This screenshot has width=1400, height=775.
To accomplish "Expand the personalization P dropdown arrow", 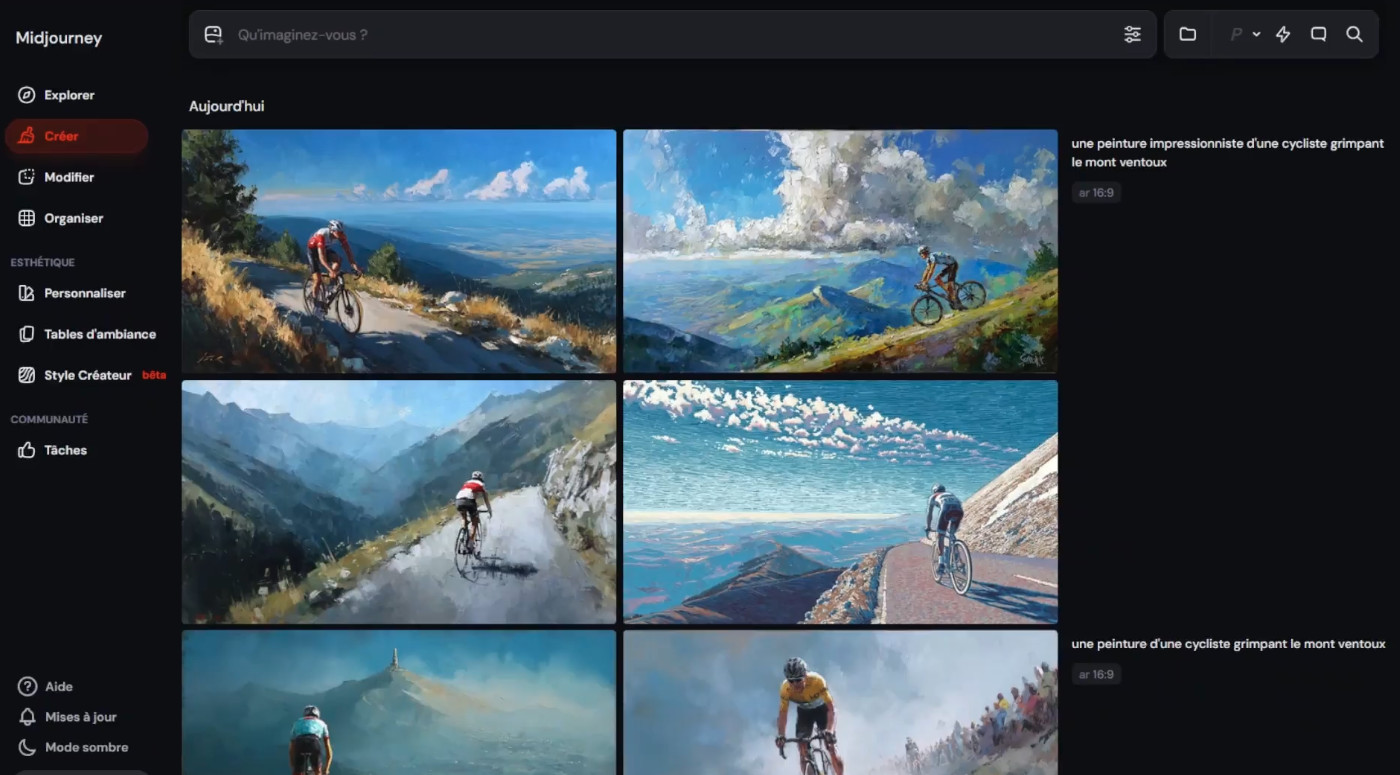I will point(1256,35).
